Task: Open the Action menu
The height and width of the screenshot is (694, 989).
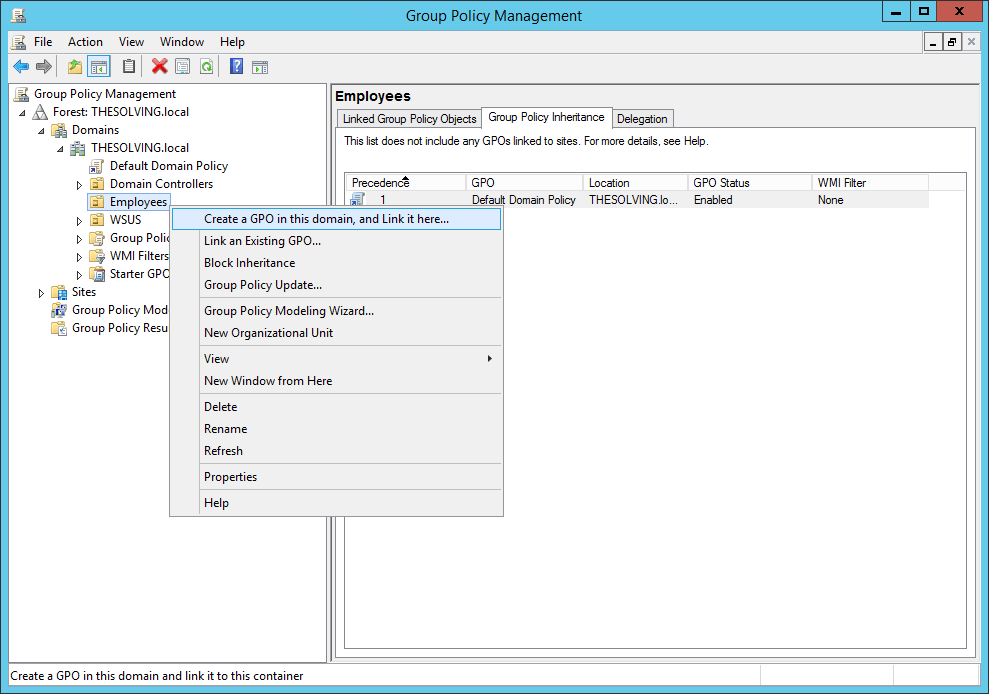Action: click(85, 42)
